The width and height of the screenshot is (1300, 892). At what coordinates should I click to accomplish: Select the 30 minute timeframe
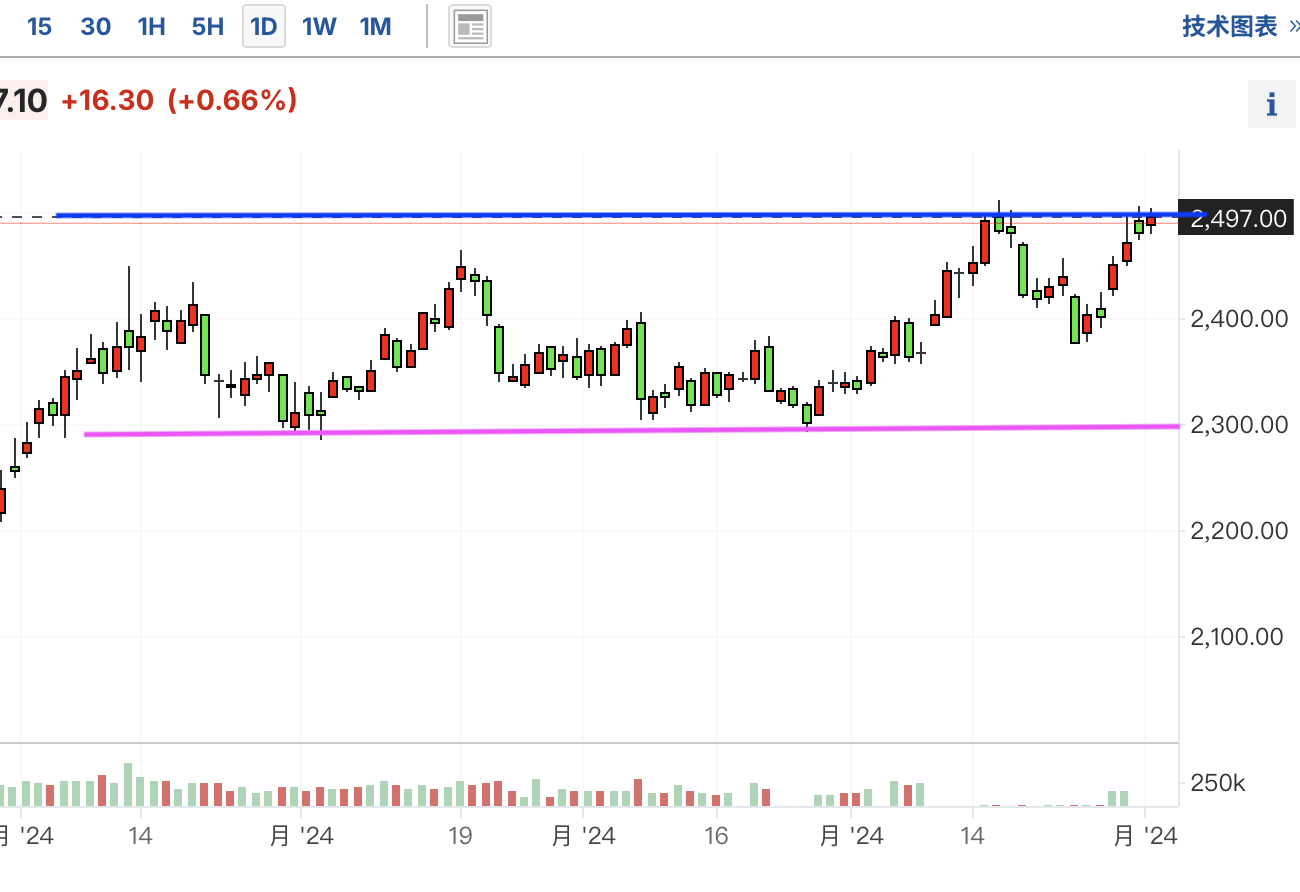[x=95, y=27]
